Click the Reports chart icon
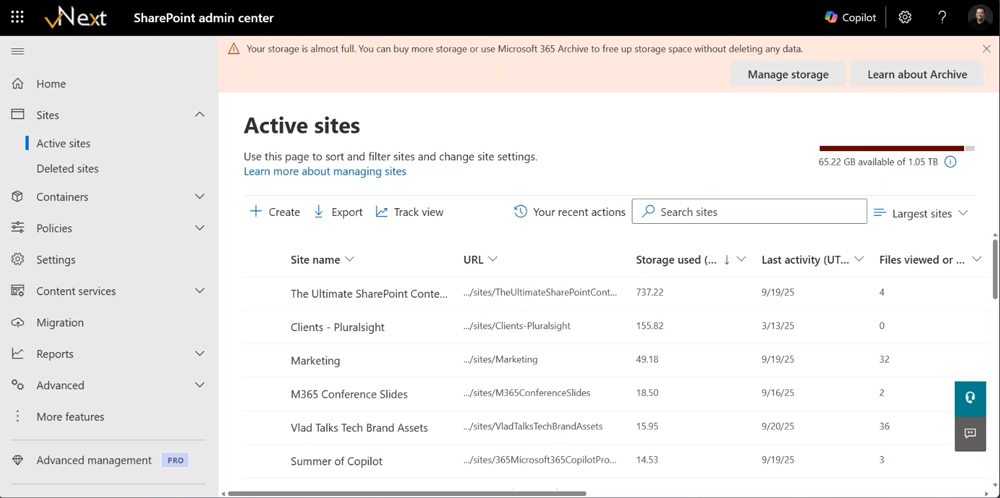 tap(18, 354)
